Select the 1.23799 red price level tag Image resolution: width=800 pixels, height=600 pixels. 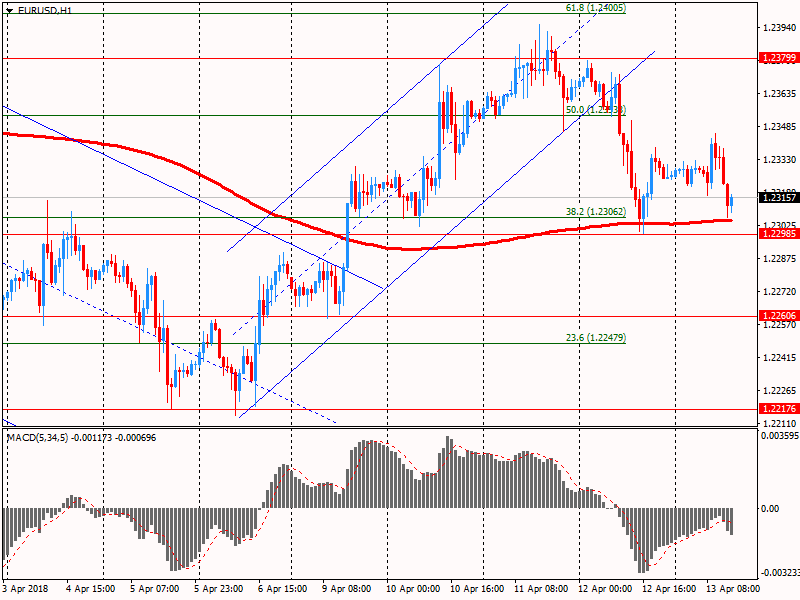[779, 58]
